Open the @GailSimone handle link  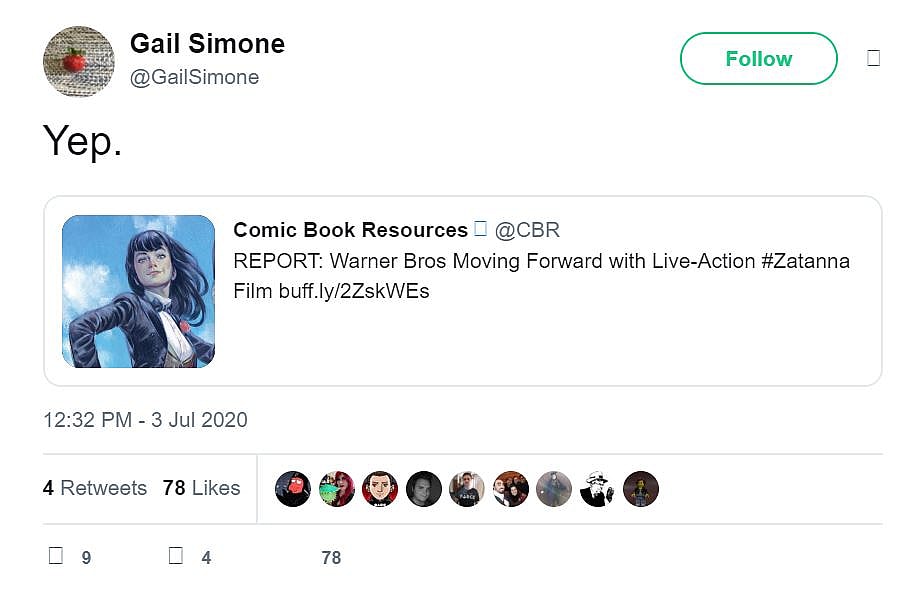pos(194,77)
